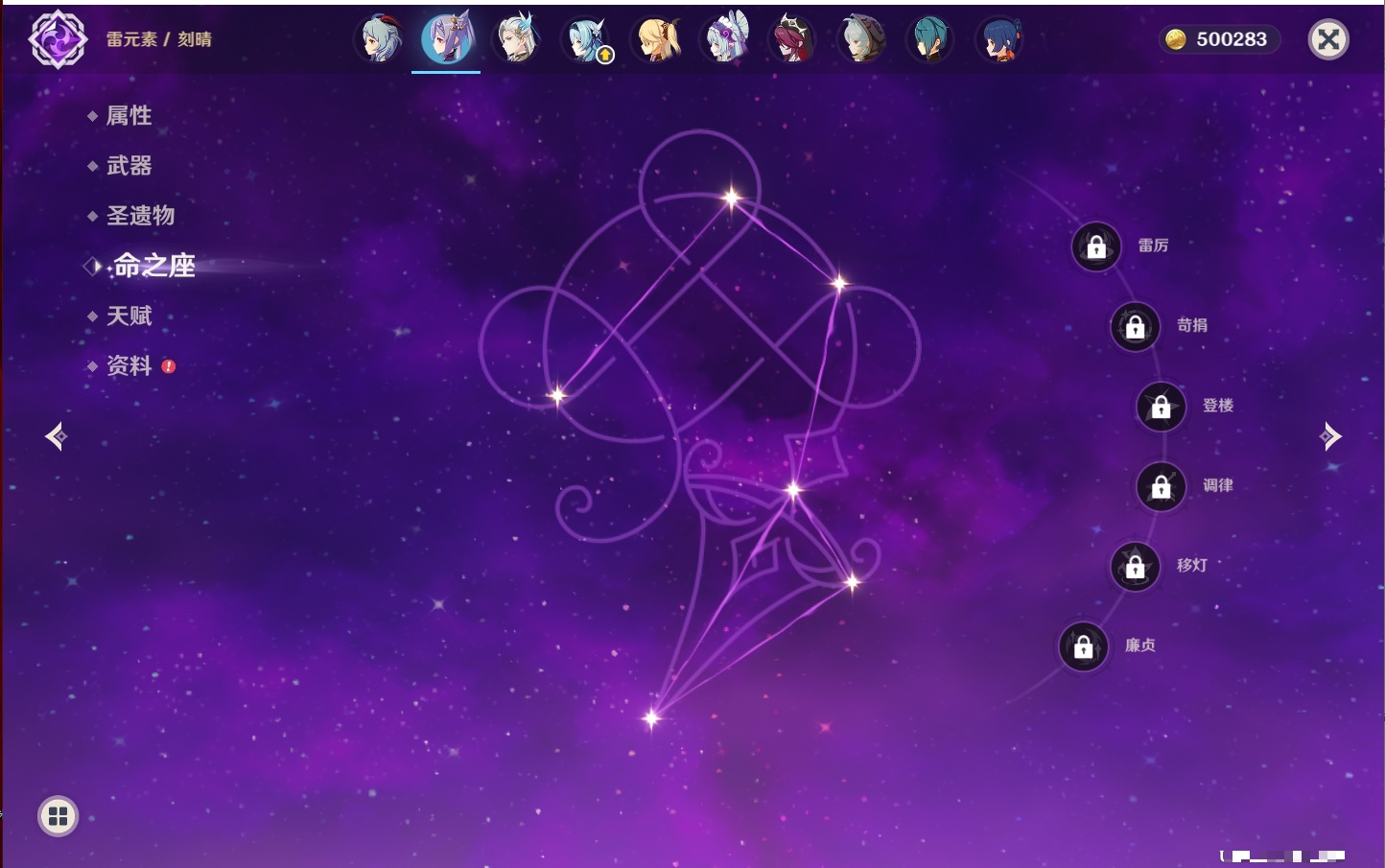Click the bottommost star of the constellation
1385x868 pixels.
click(651, 718)
